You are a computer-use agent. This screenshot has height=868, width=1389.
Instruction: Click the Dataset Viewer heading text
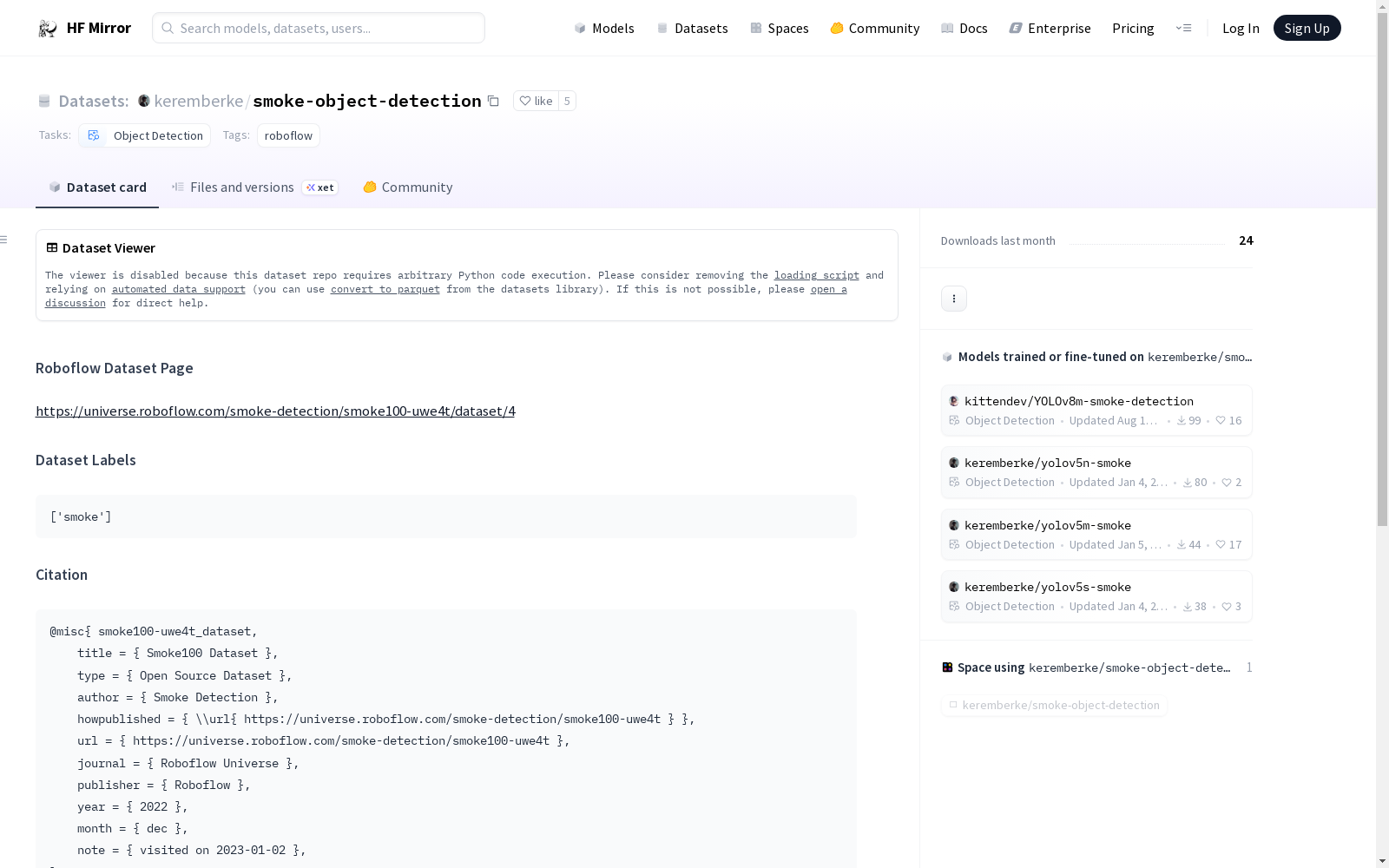click(x=109, y=247)
